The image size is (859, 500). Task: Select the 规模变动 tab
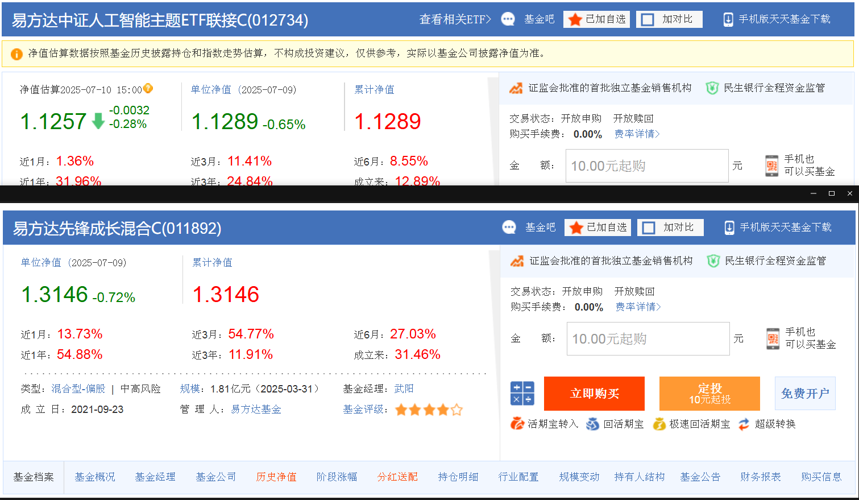tap(579, 477)
